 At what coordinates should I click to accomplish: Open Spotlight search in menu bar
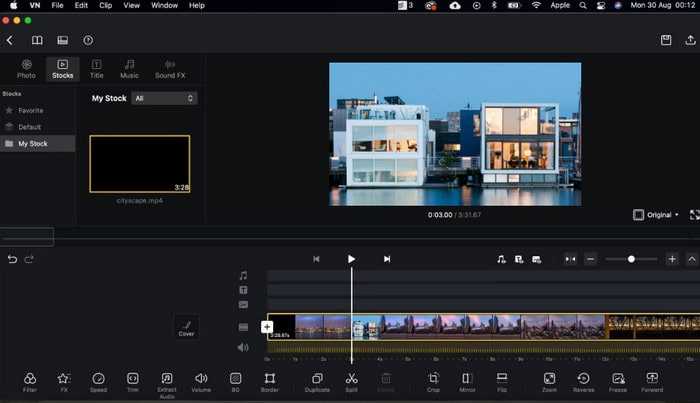coord(583,5)
